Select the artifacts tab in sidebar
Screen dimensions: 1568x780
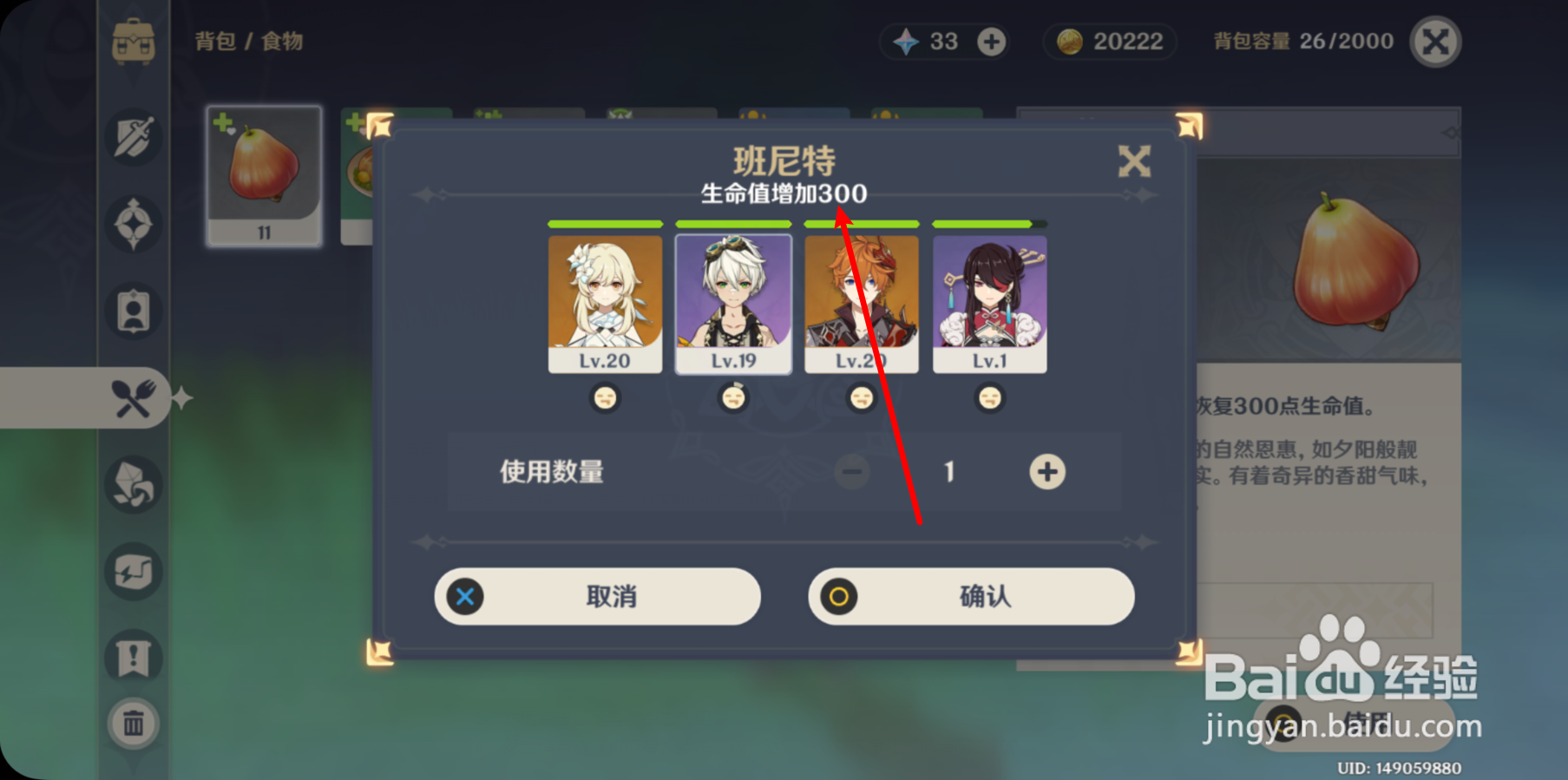pos(134,225)
